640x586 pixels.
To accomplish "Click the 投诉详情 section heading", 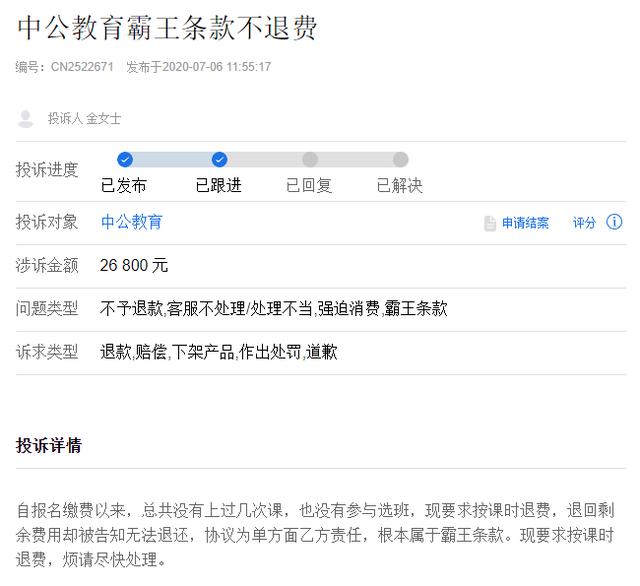I will (x=49, y=445).
